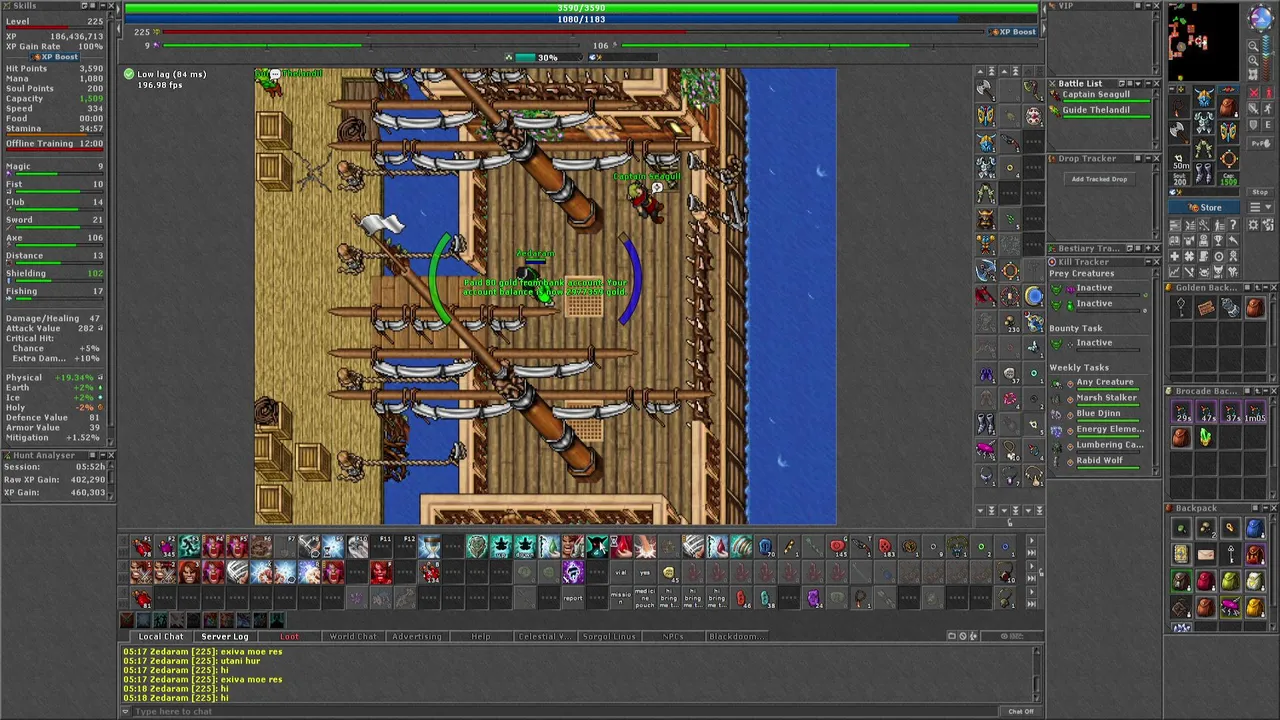The height and width of the screenshot is (720, 1280).
Task: Click the trophy icon in the sidebar grid
Action: (1218, 240)
